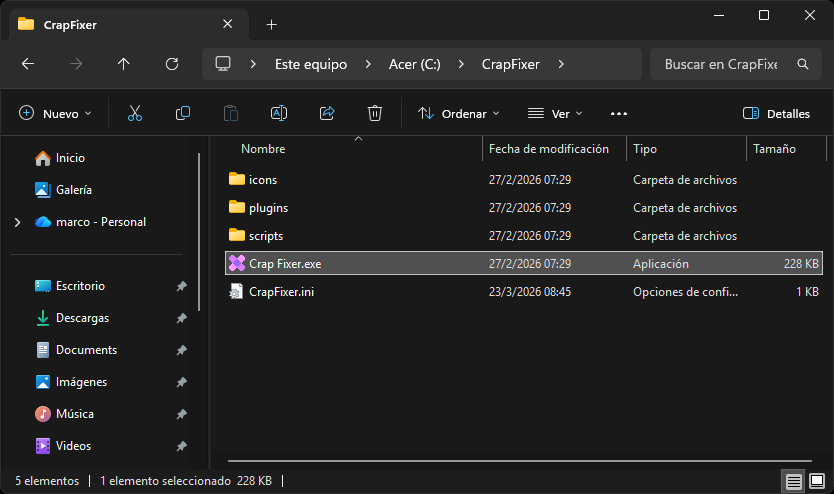Switch to large thumbnails view icon
Viewport: 834px width, 494px height.
click(817, 481)
